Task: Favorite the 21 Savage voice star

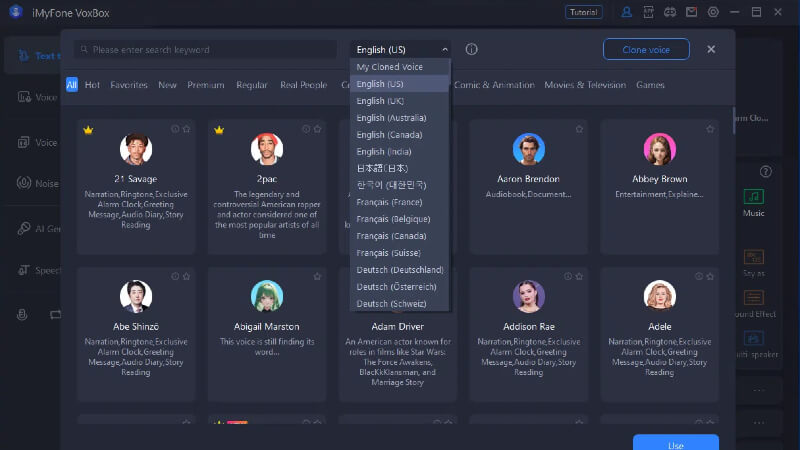Action: (186, 129)
